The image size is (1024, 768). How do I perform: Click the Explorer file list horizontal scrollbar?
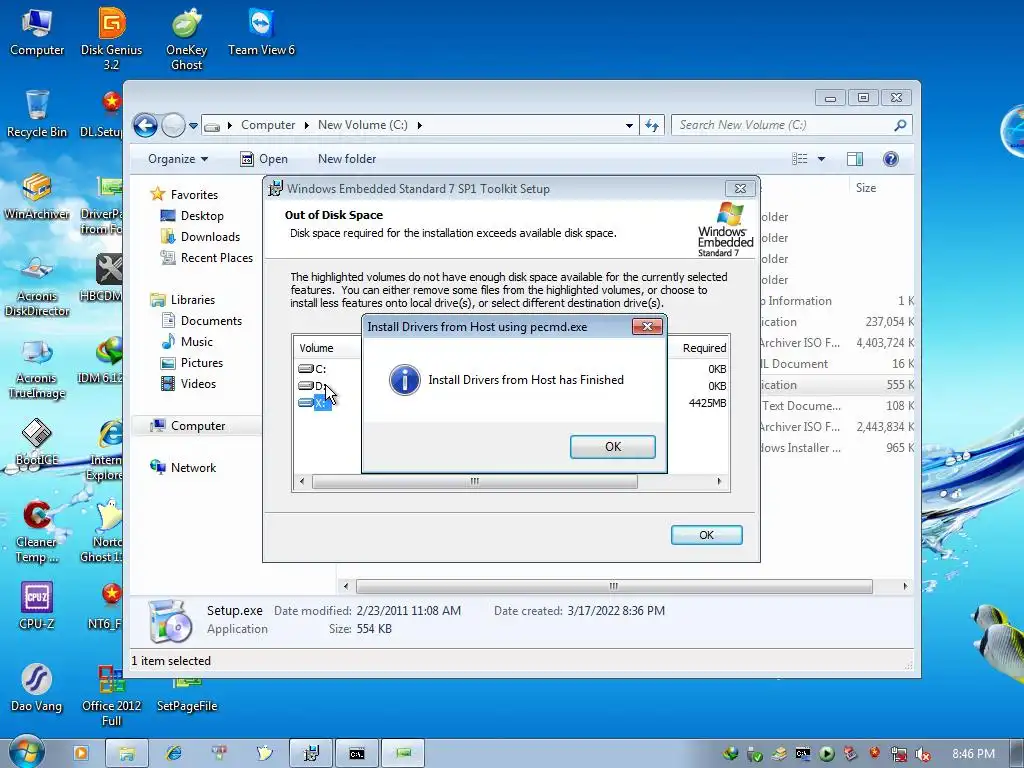coord(614,586)
